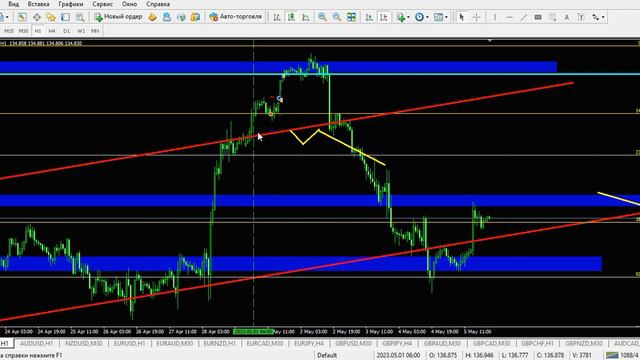Switch to EURJPY,H4 chart tab
This screenshot has height=360, width=640.
309,344
